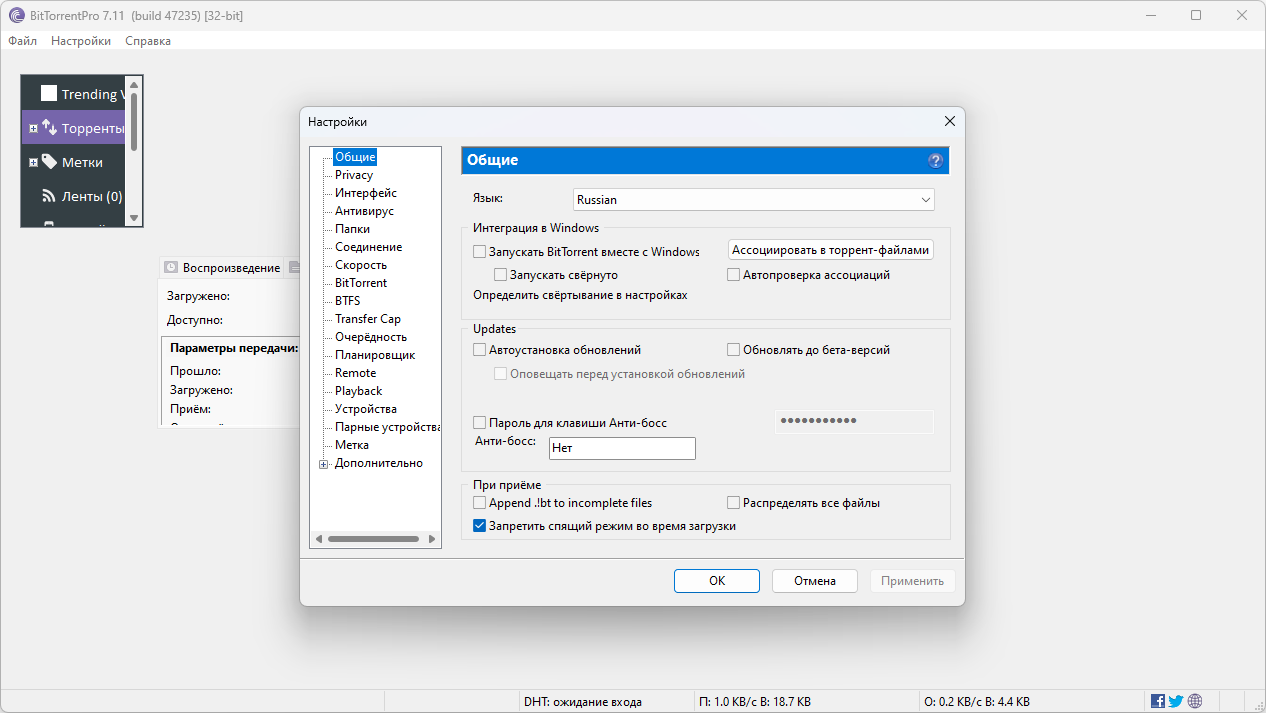Toggle Распределять все файлы checkbox

click(734, 503)
